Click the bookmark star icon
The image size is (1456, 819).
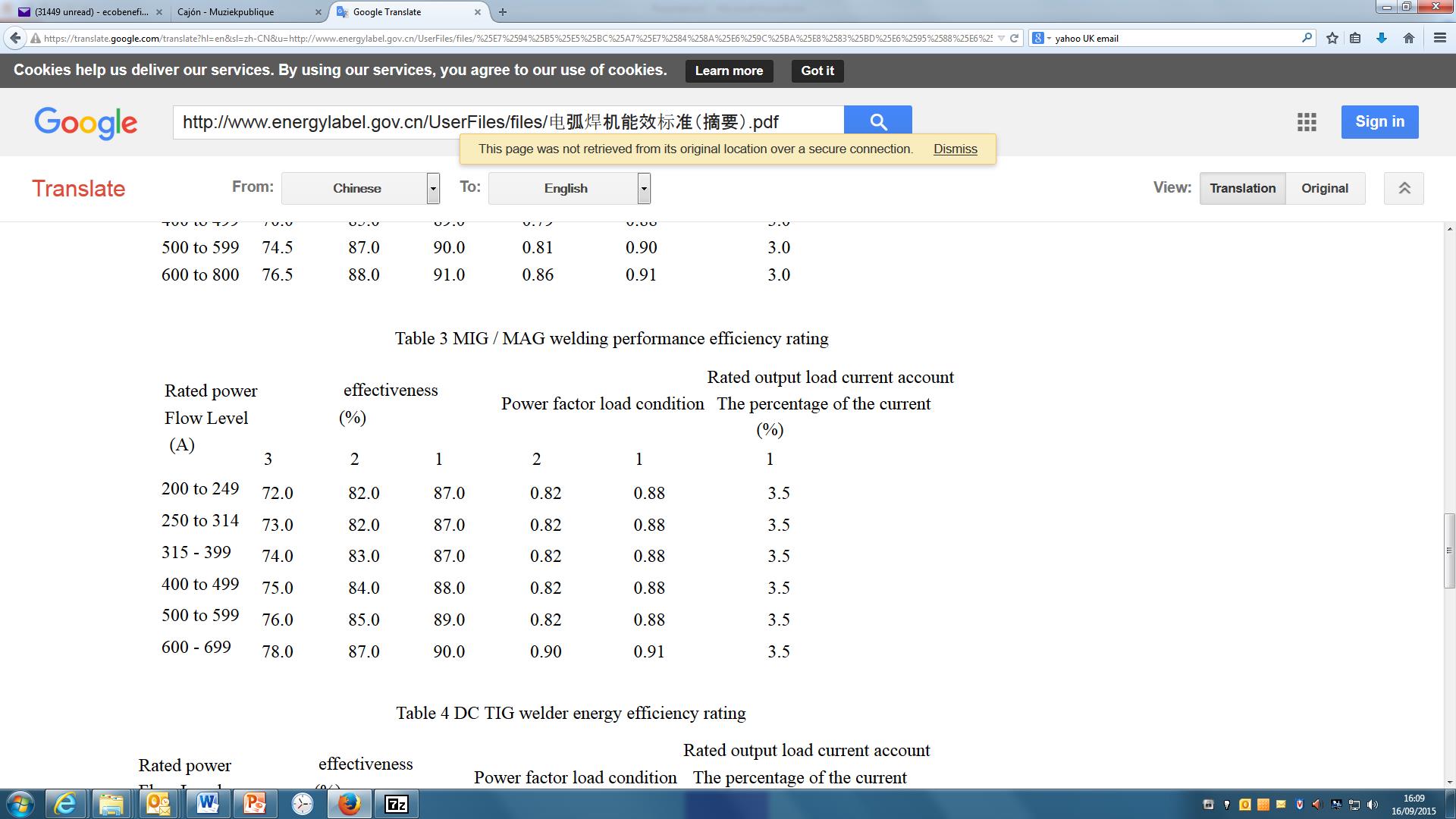[1332, 38]
